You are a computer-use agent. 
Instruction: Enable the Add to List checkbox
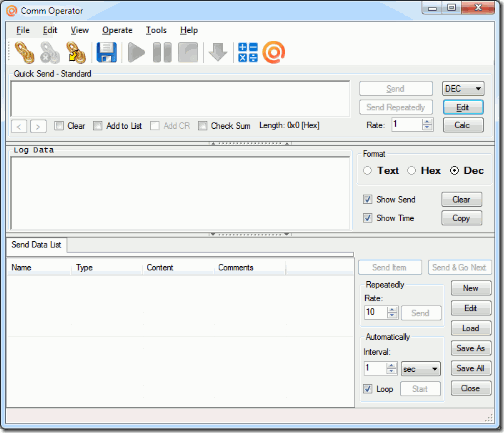98,126
